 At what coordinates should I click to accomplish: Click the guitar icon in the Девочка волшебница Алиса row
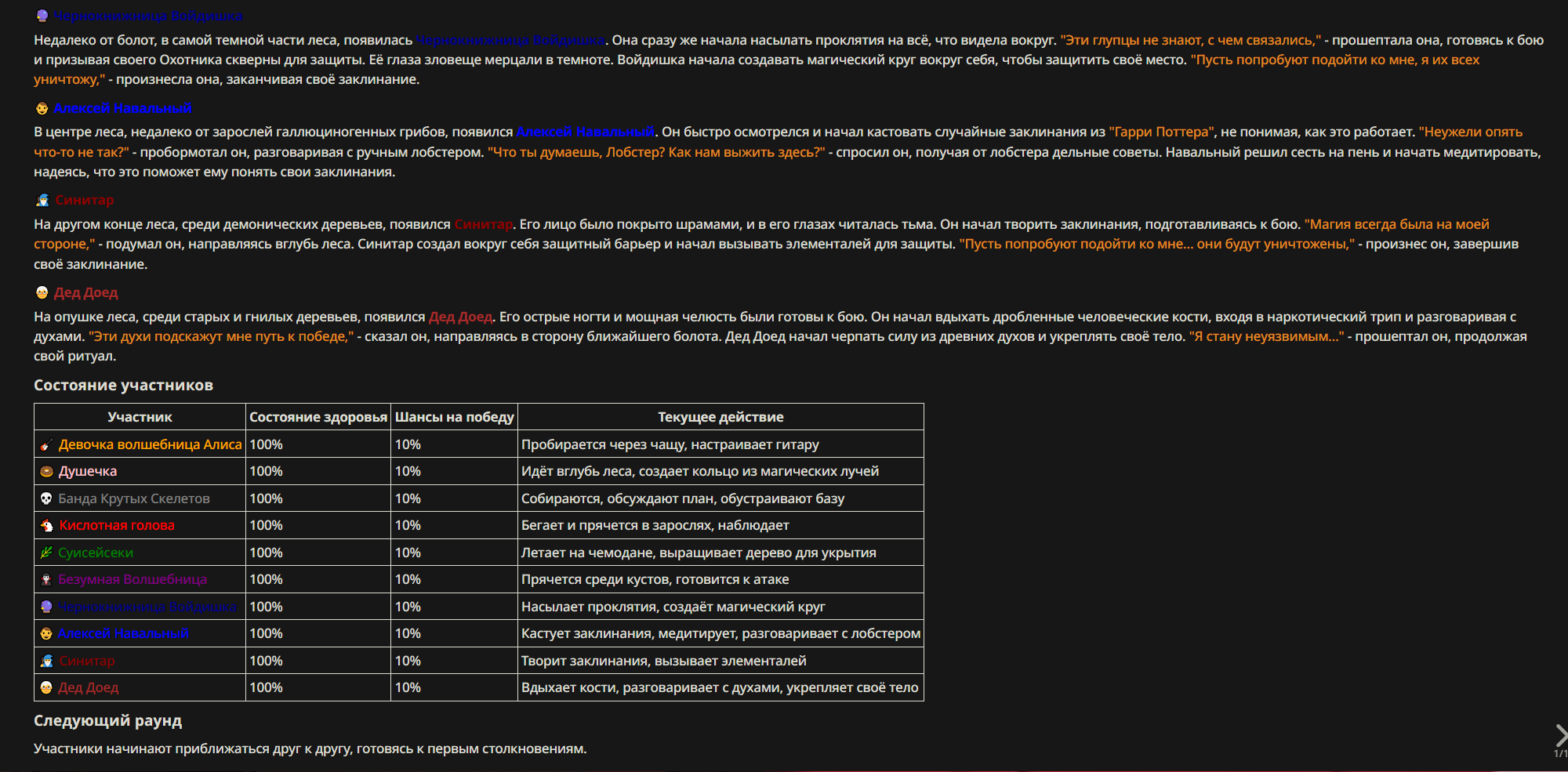click(46, 444)
